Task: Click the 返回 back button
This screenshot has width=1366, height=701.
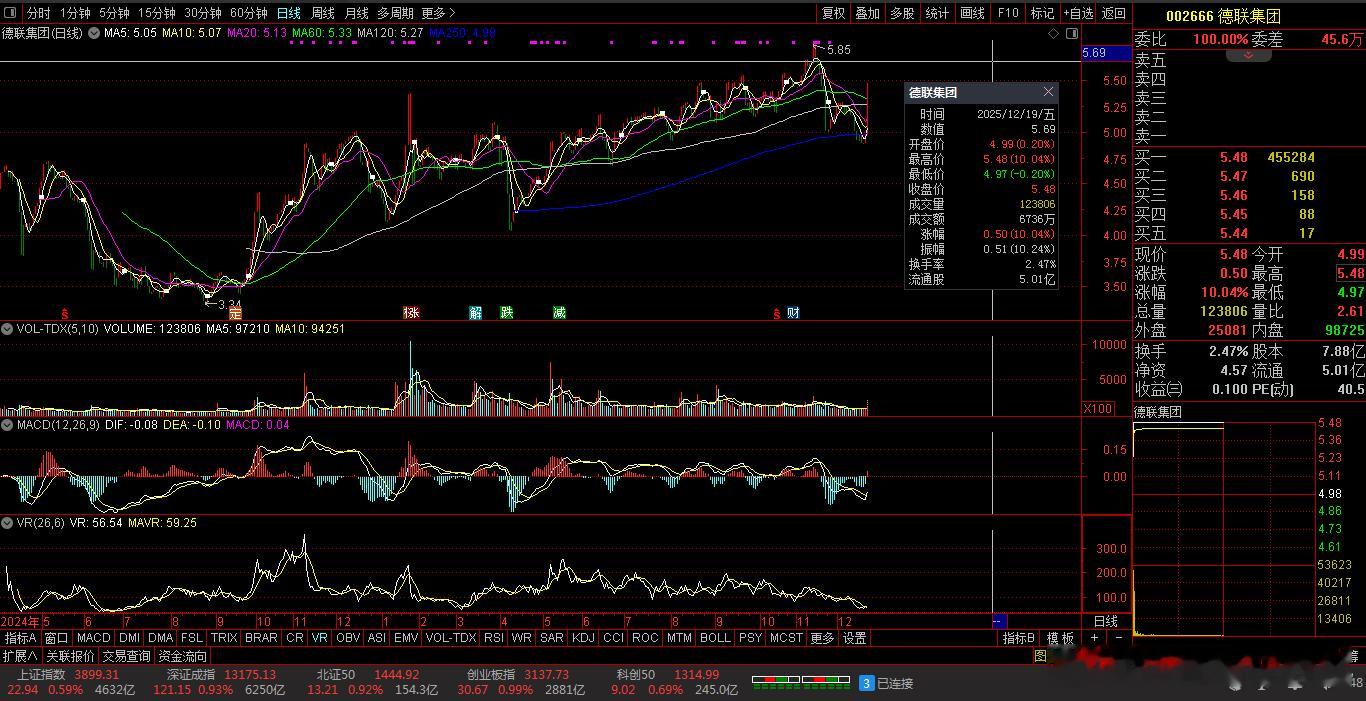Action: coord(1113,13)
